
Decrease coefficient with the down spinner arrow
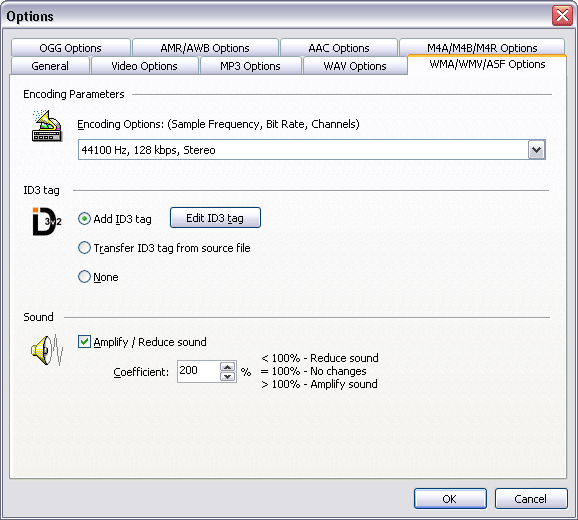coord(227,376)
